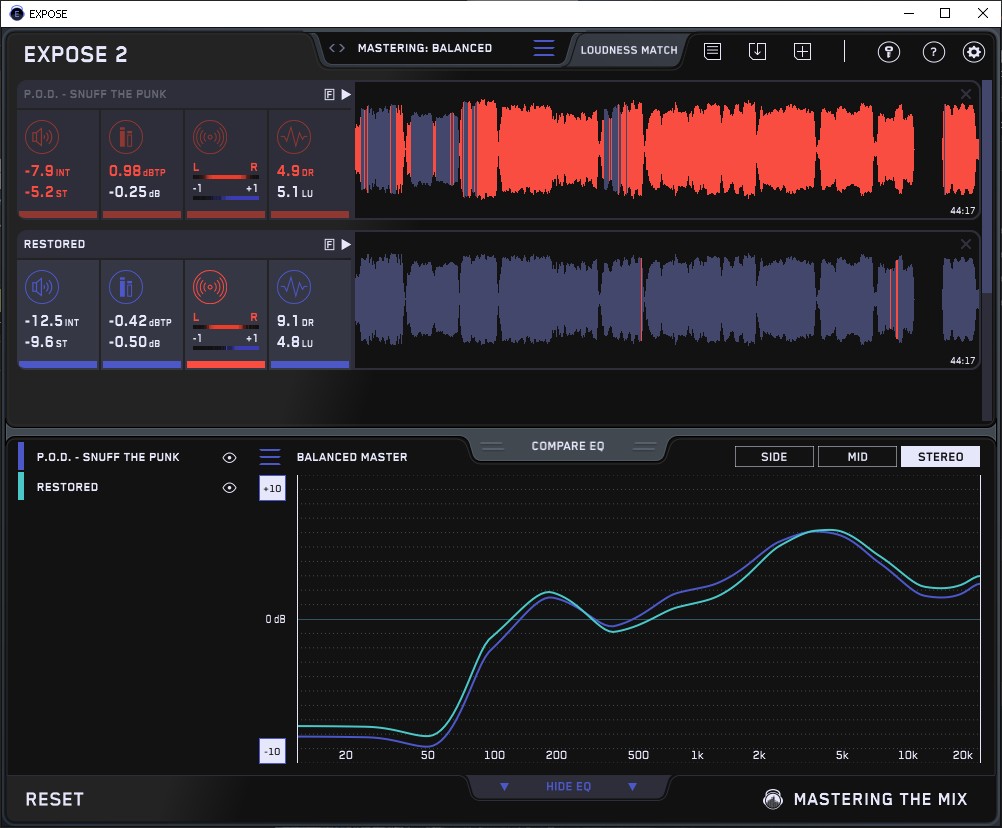Open the notes/report icon in top toolbar
1002x828 pixels.
pos(712,51)
